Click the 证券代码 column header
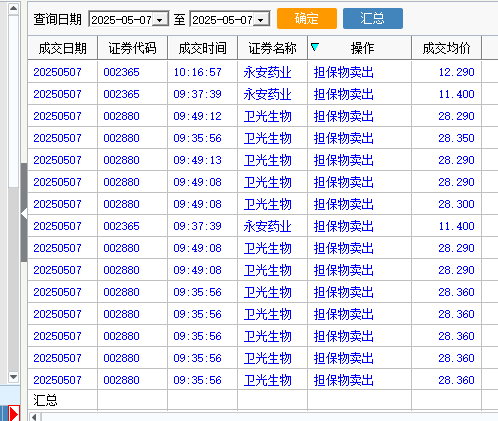498x421 pixels. tap(132, 48)
